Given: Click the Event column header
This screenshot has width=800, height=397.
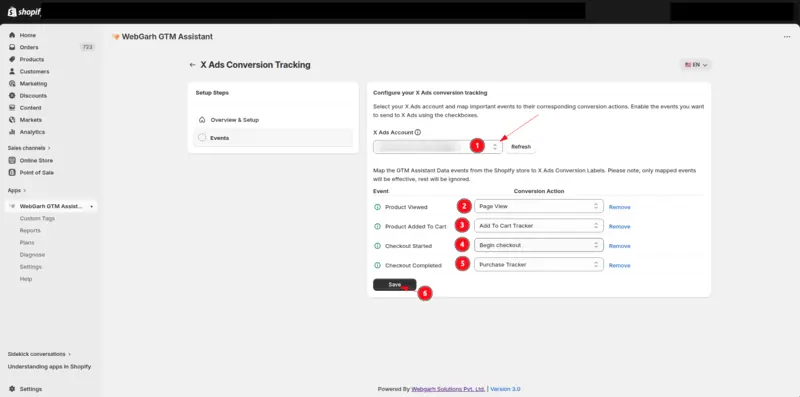Looking at the screenshot, I should pyautogui.click(x=381, y=191).
